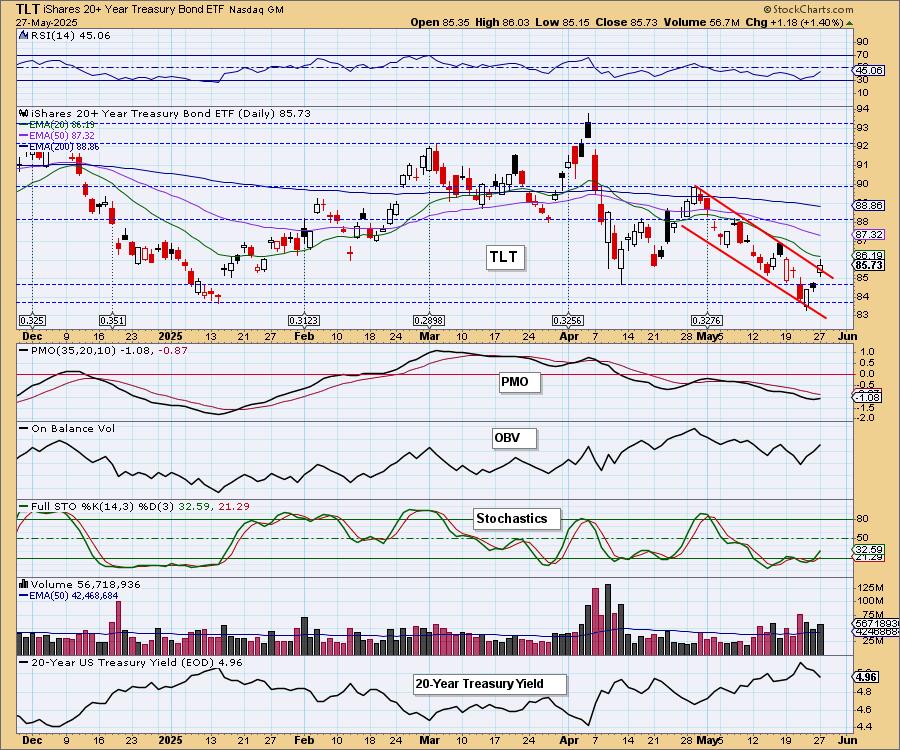Image resolution: width=900 pixels, height=750 pixels.
Task: Click the Jun label on the bottom date axis
Action: coord(848,740)
